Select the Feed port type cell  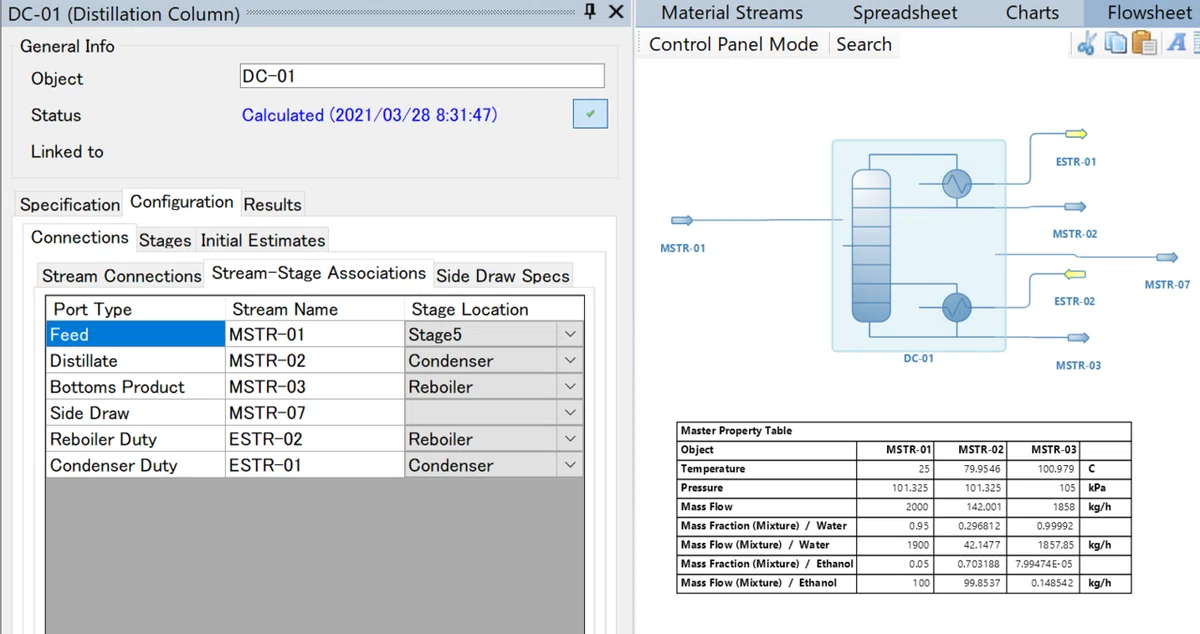(x=135, y=334)
